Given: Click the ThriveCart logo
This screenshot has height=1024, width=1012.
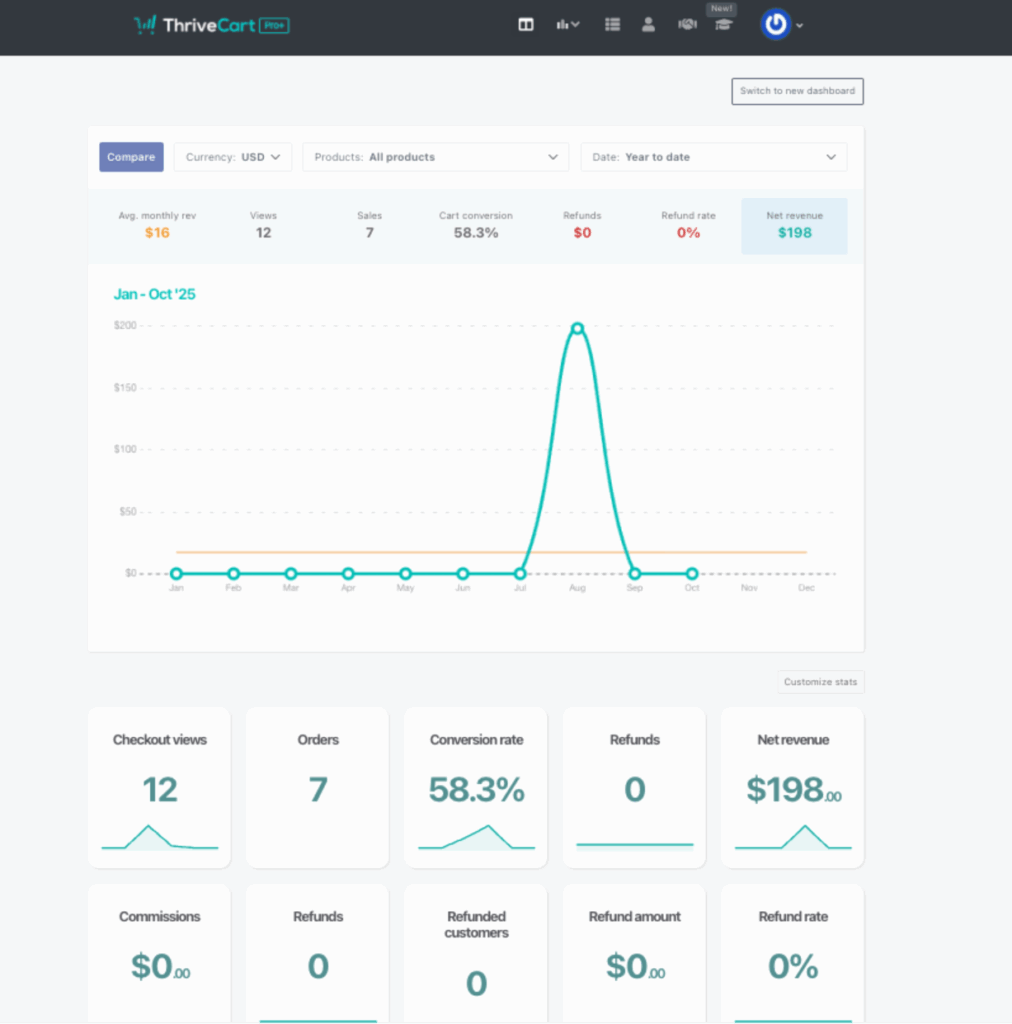Looking at the screenshot, I should (x=211, y=25).
